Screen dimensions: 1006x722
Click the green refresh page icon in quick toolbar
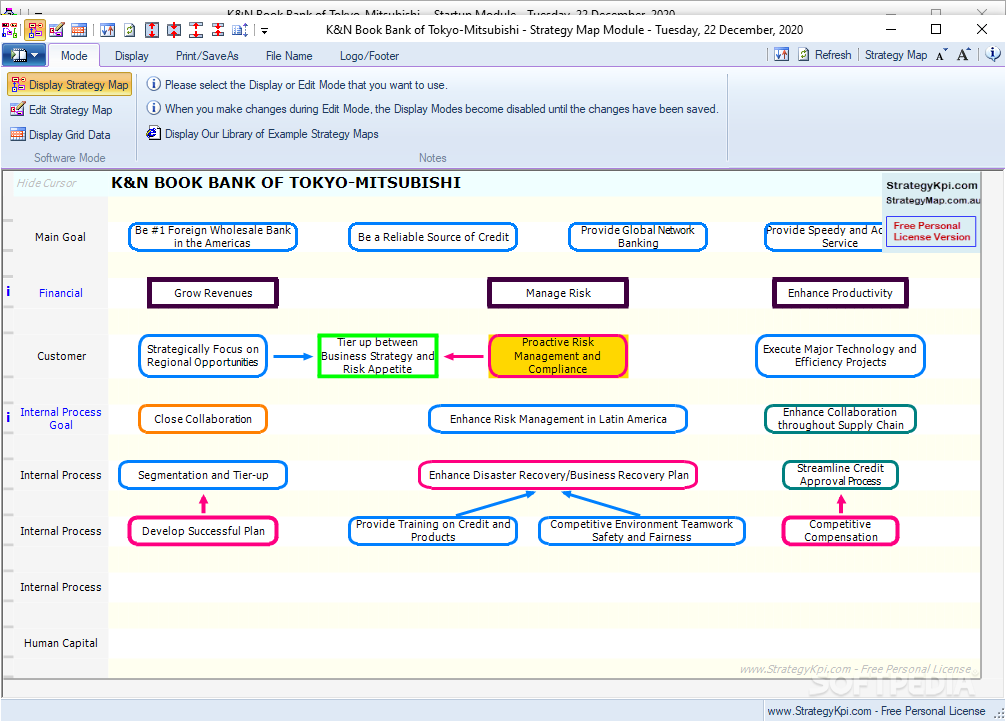tap(130, 30)
